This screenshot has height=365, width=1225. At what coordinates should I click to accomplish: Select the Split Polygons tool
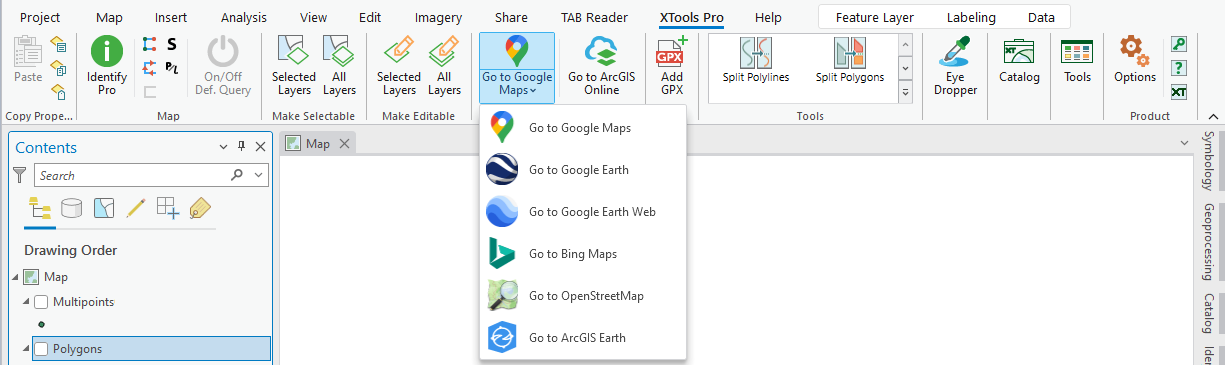click(850, 61)
